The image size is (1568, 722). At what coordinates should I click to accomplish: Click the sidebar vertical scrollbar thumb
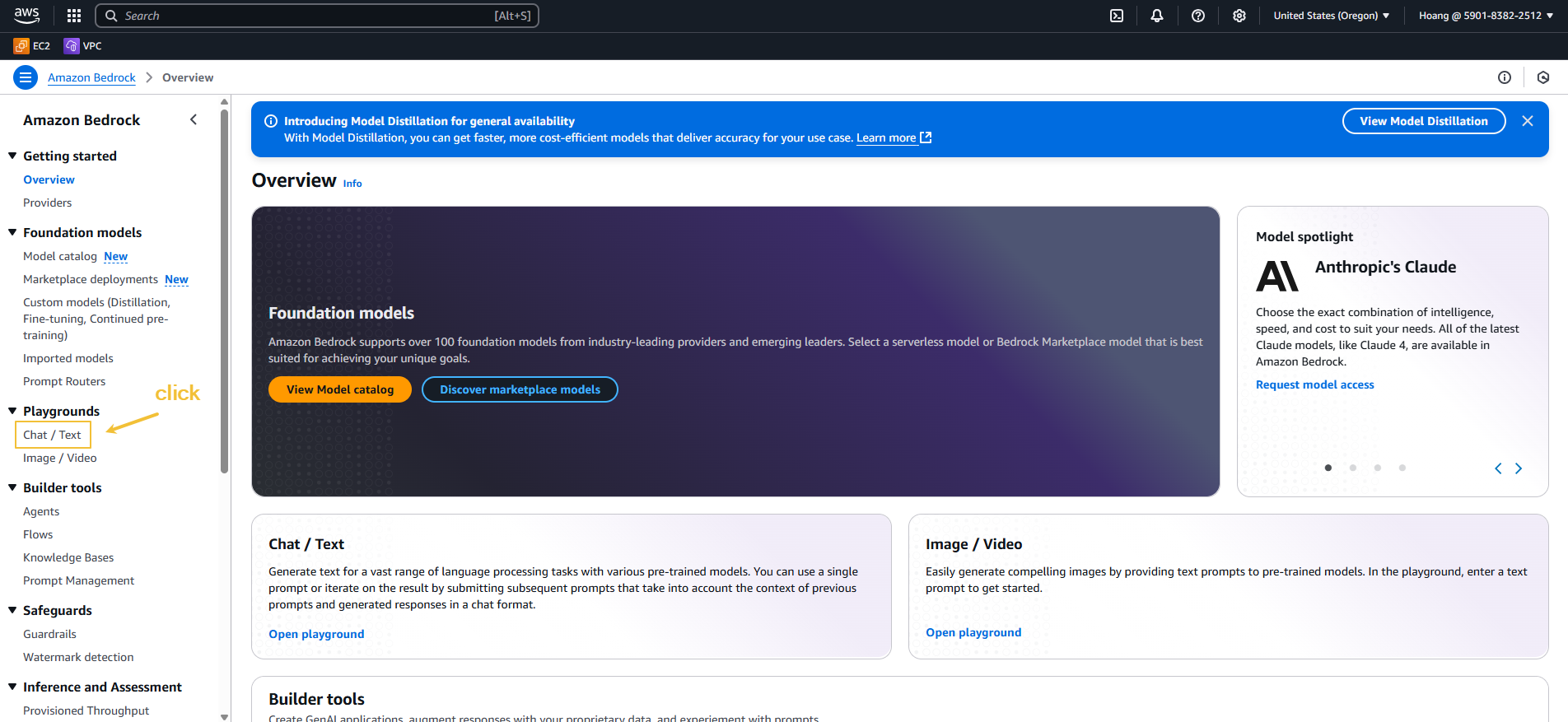click(x=224, y=291)
